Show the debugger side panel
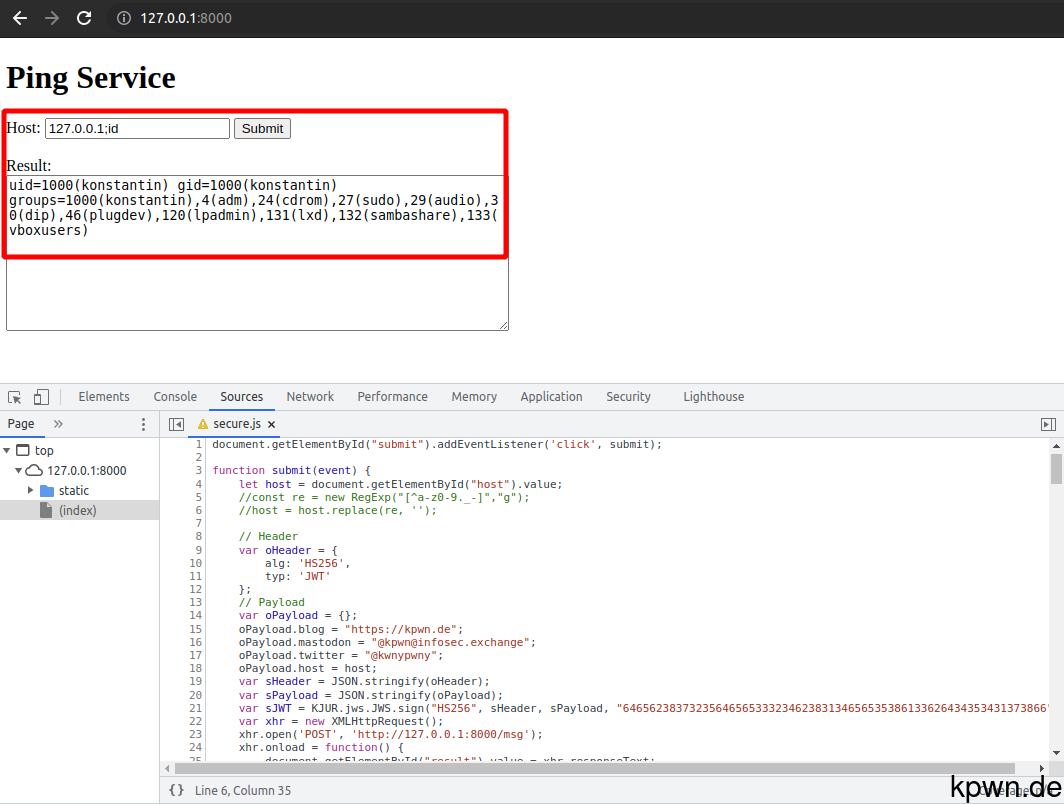Image resolution: width=1064 pixels, height=804 pixels. (1046, 424)
